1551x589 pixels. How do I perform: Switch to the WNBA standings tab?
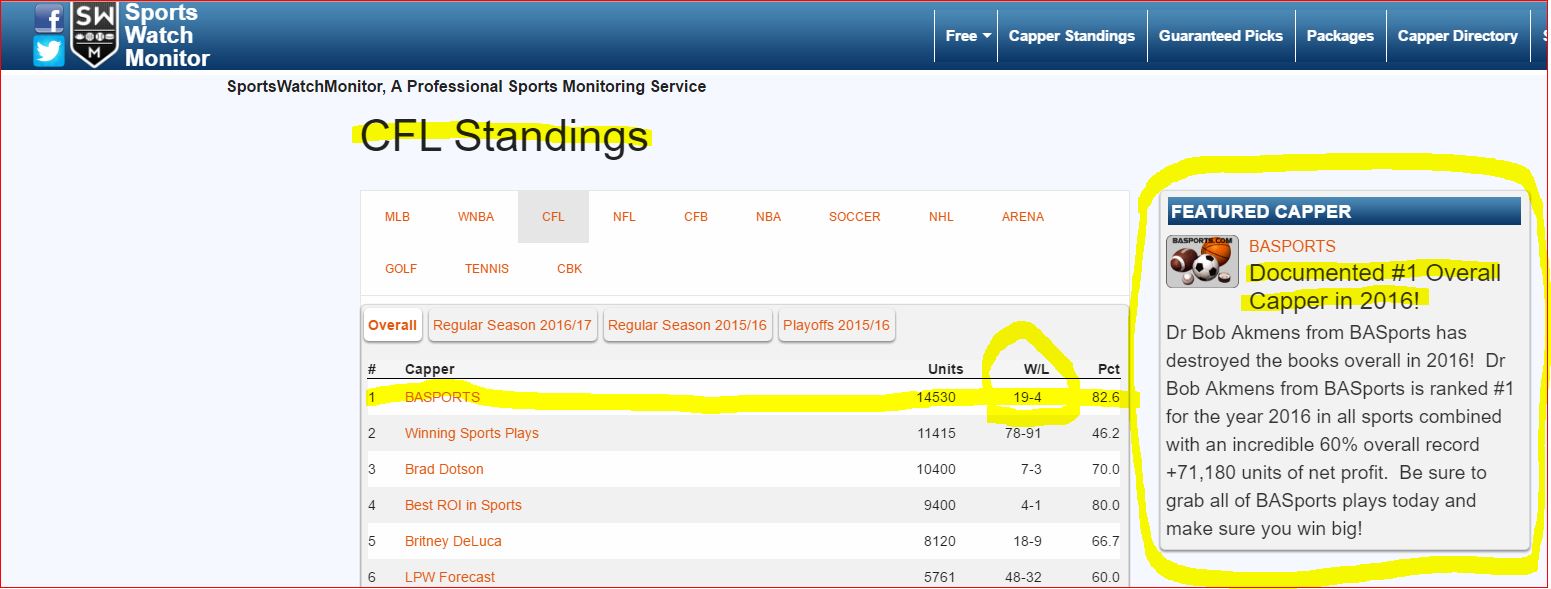pyautogui.click(x=476, y=217)
